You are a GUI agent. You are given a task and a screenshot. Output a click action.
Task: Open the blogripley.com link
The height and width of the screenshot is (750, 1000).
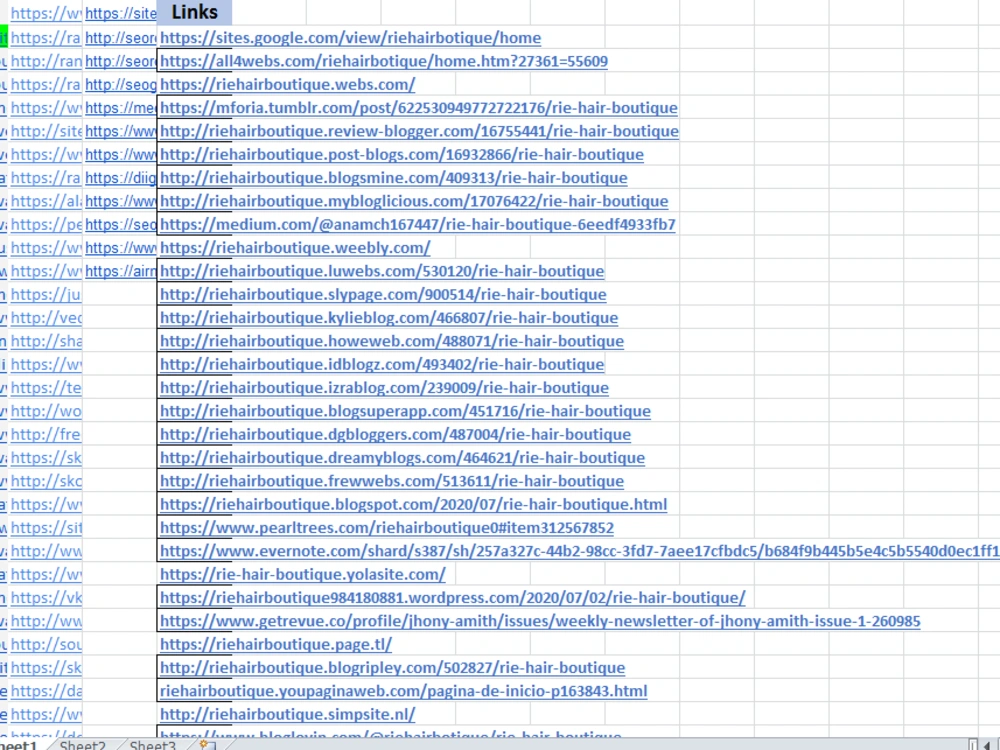click(x=392, y=668)
